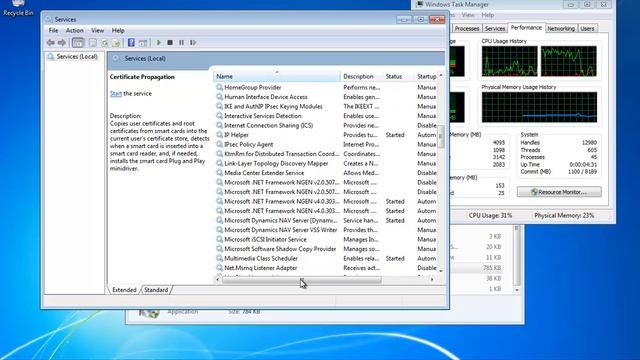Image resolution: width=640 pixels, height=360 pixels.
Task: Select the Interactive Services Detection service
Action: pos(263,116)
